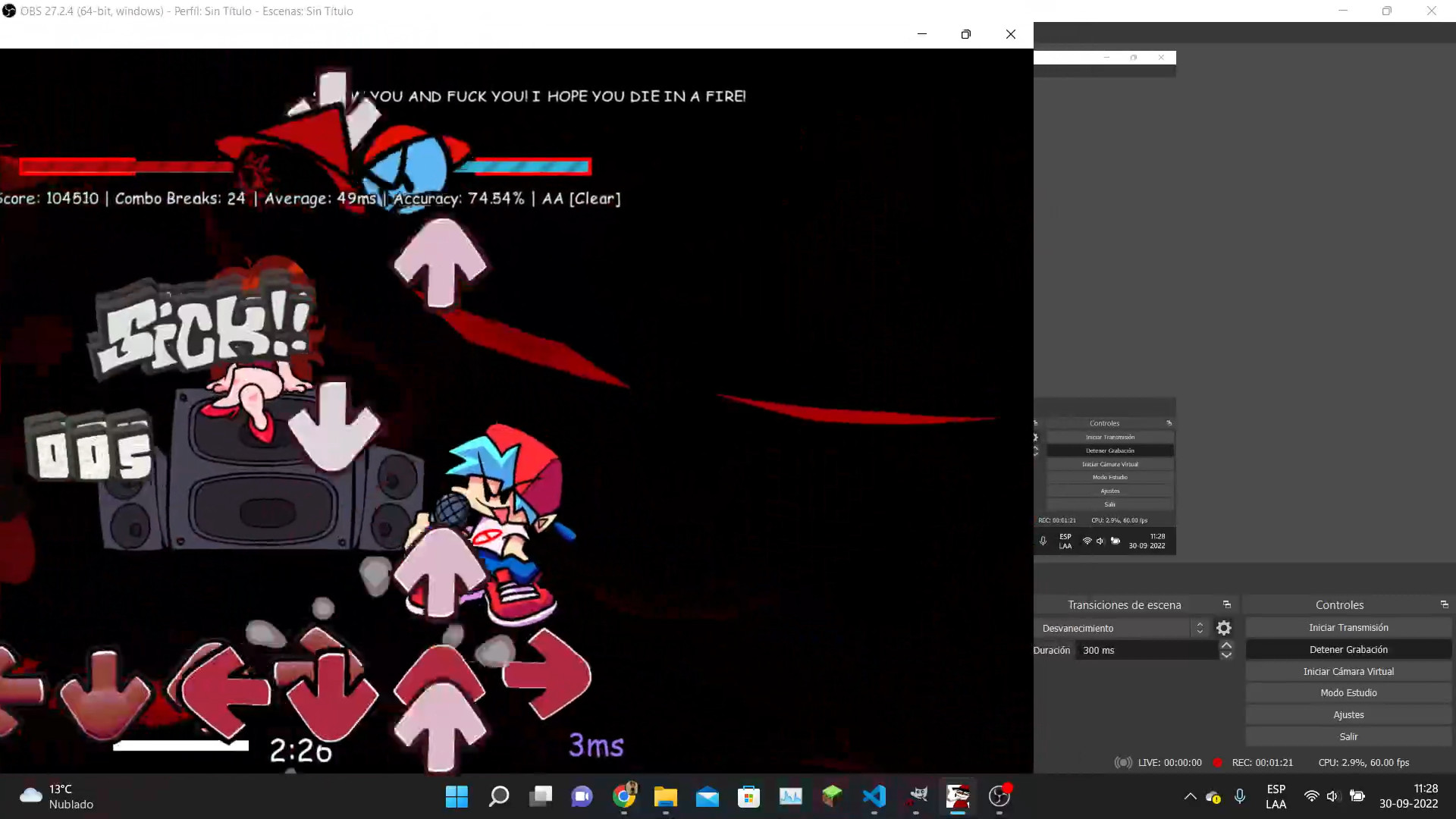Click Iniciar Transmisión button

click(x=1348, y=628)
